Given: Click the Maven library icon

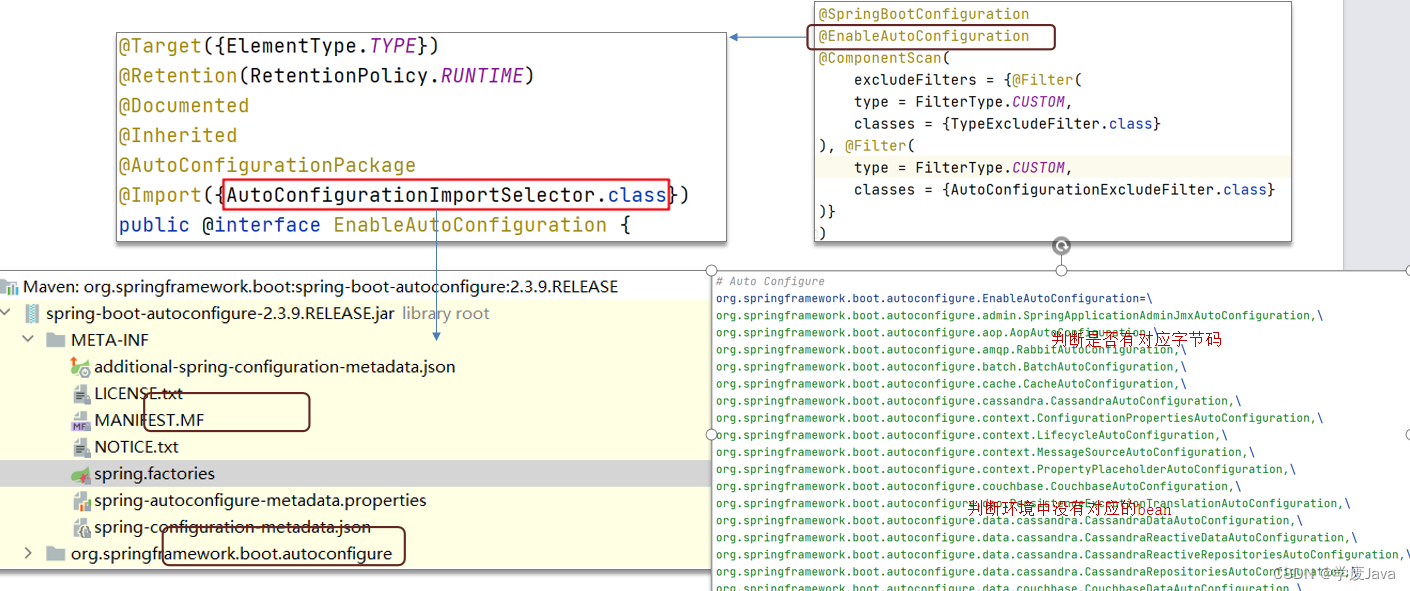Looking at the screenshot, I should pos(10,287).
